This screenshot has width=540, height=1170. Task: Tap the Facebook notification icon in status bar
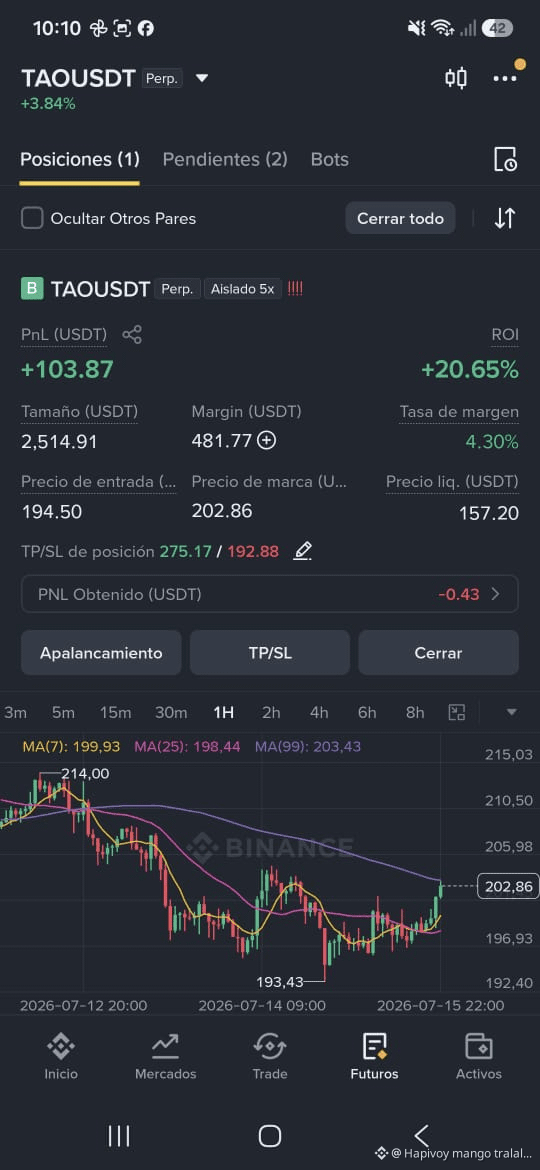pos(146,28)
